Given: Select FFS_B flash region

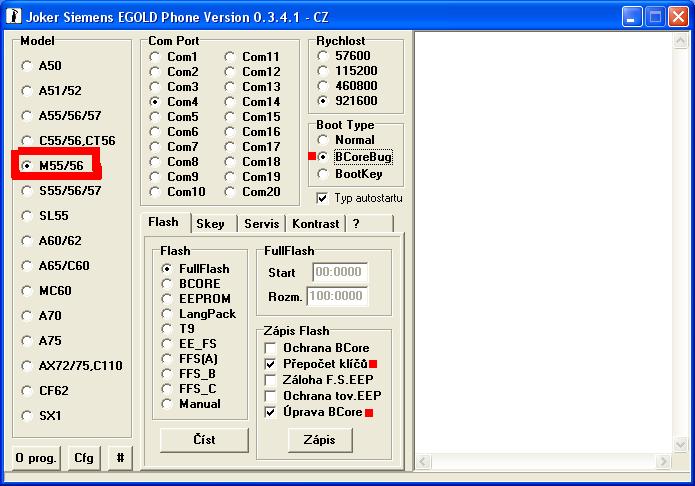Looking at the screenshot, I should click(167, 374).
